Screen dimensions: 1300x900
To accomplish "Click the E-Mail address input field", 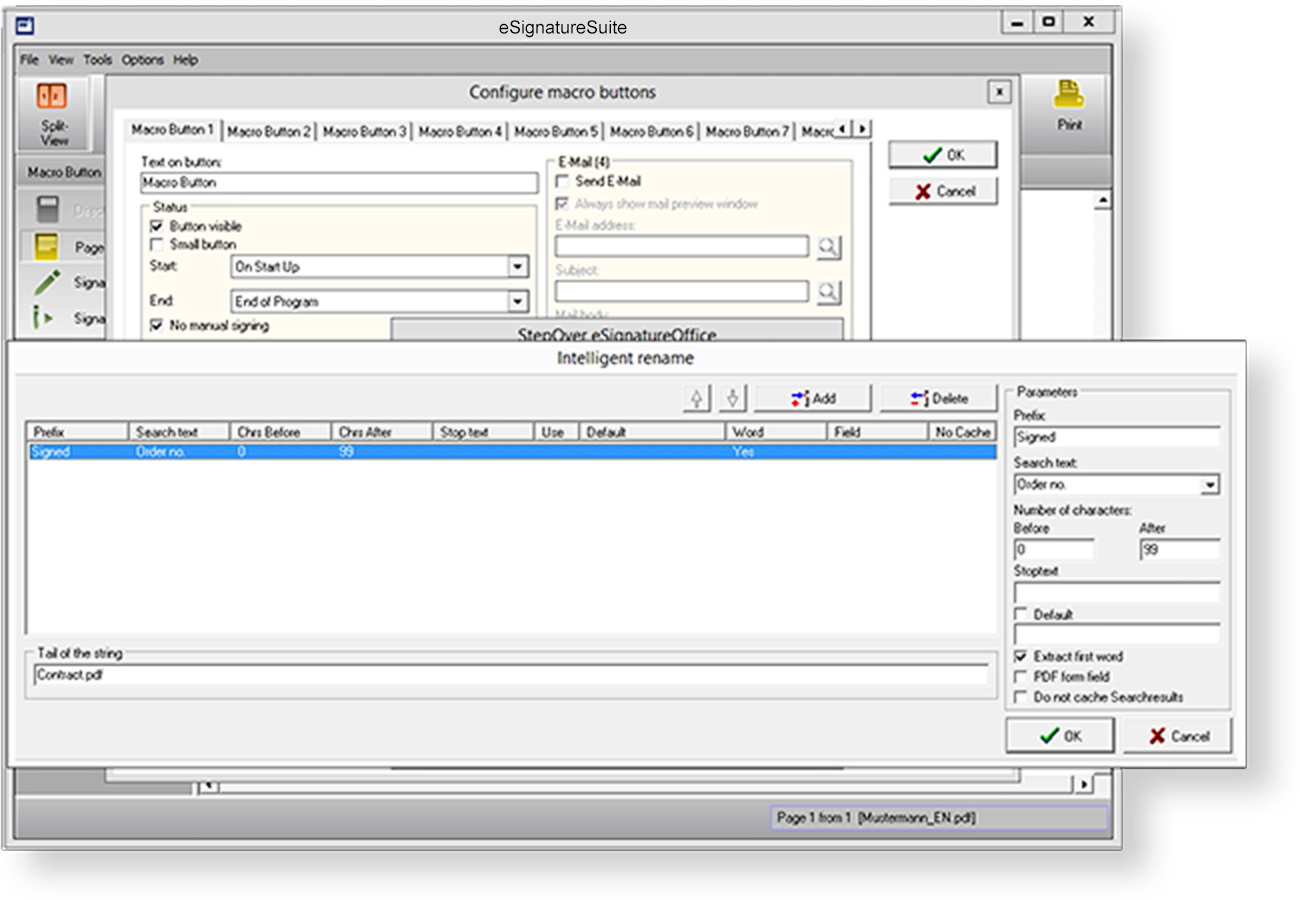I will pos(682,247).
